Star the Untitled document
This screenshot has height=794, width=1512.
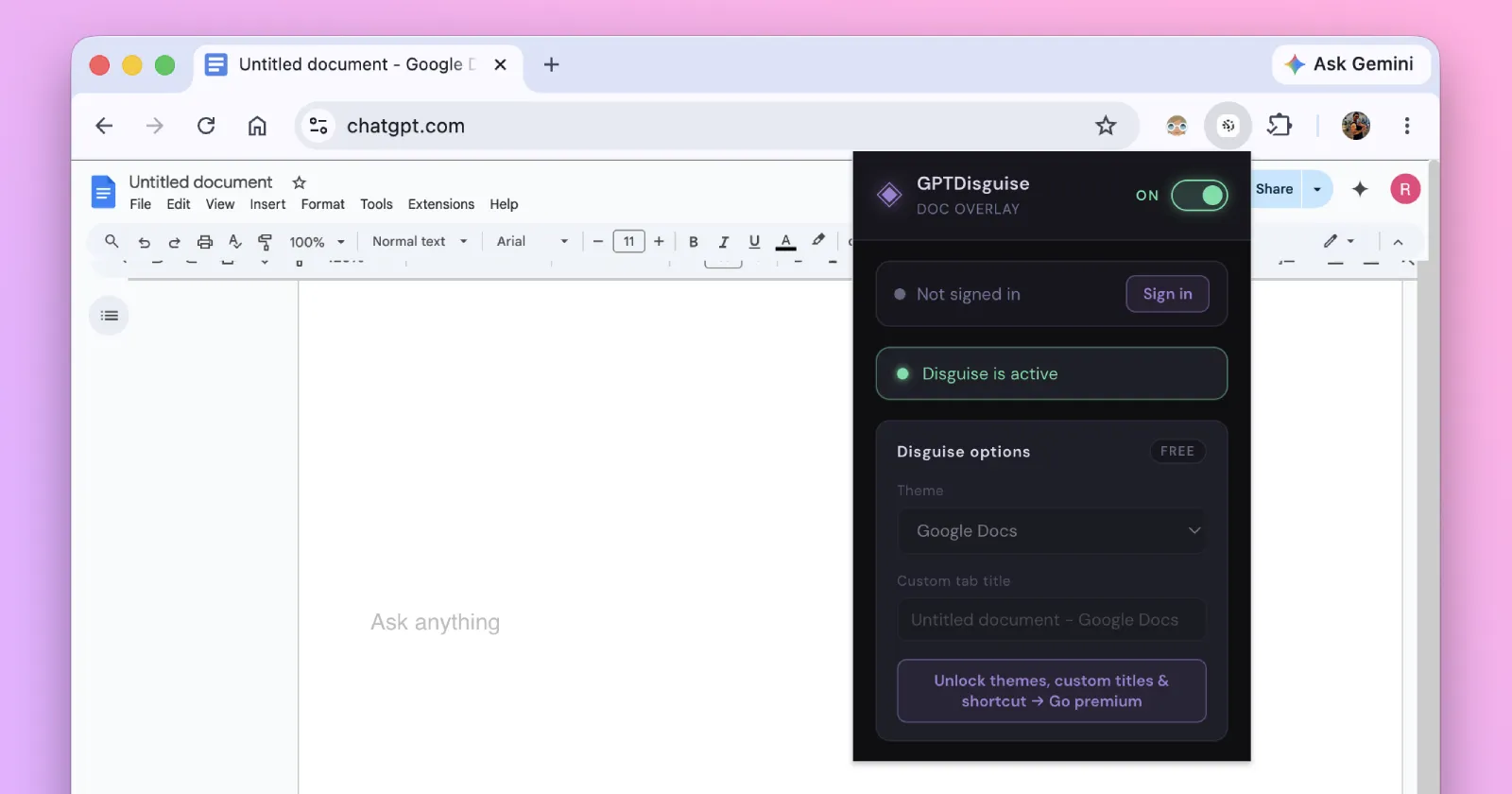[x=300, y=182]
